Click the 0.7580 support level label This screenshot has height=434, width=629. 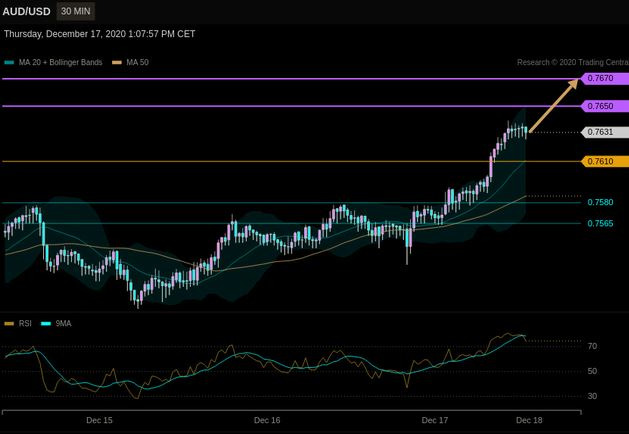pyautogui.click(x=600, y=202)
